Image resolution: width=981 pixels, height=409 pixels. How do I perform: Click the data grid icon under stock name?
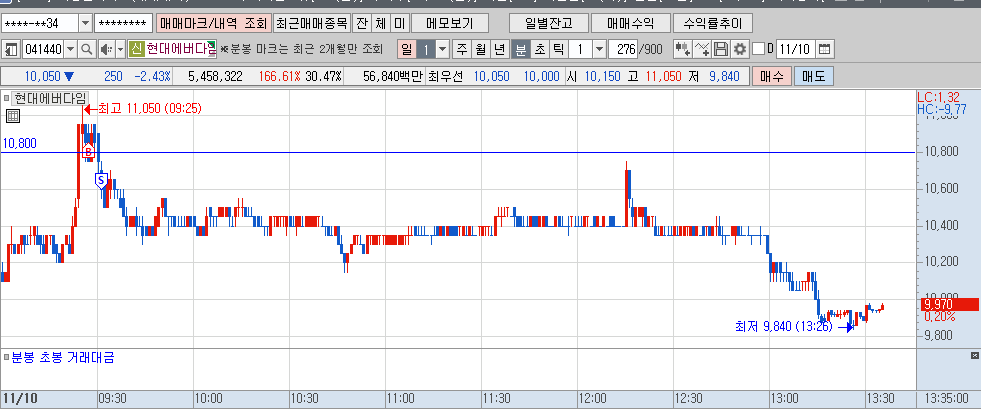coord(13,116)
